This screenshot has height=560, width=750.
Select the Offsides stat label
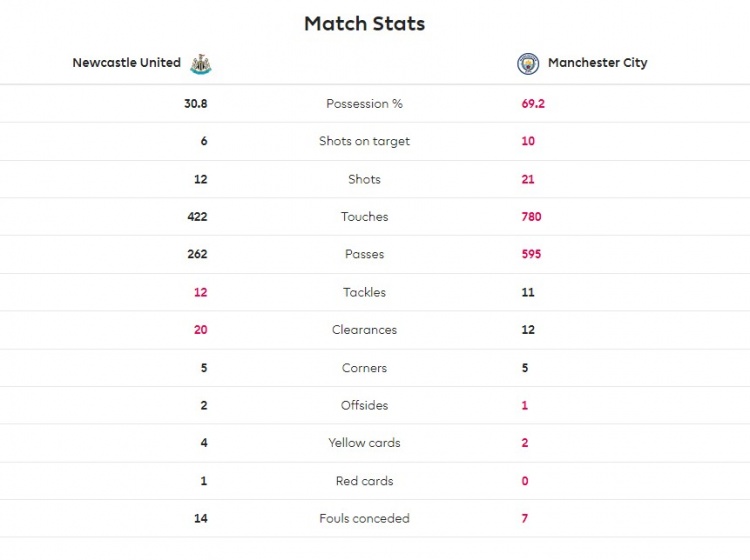click(x=364, y=405)
